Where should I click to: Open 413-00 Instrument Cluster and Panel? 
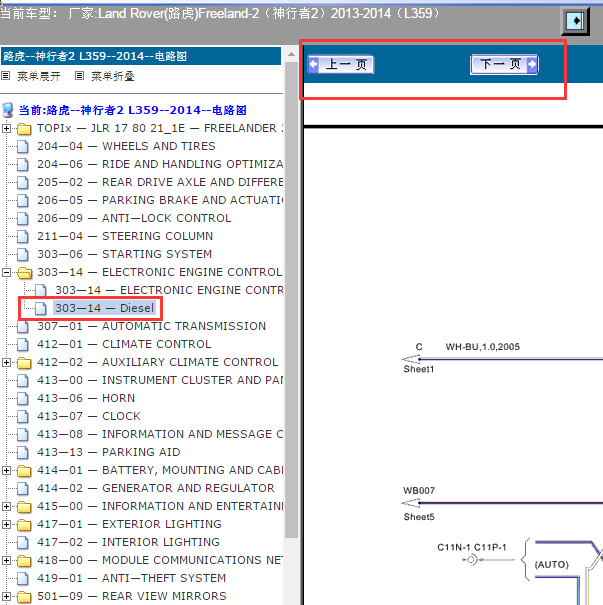coord(160,380)
